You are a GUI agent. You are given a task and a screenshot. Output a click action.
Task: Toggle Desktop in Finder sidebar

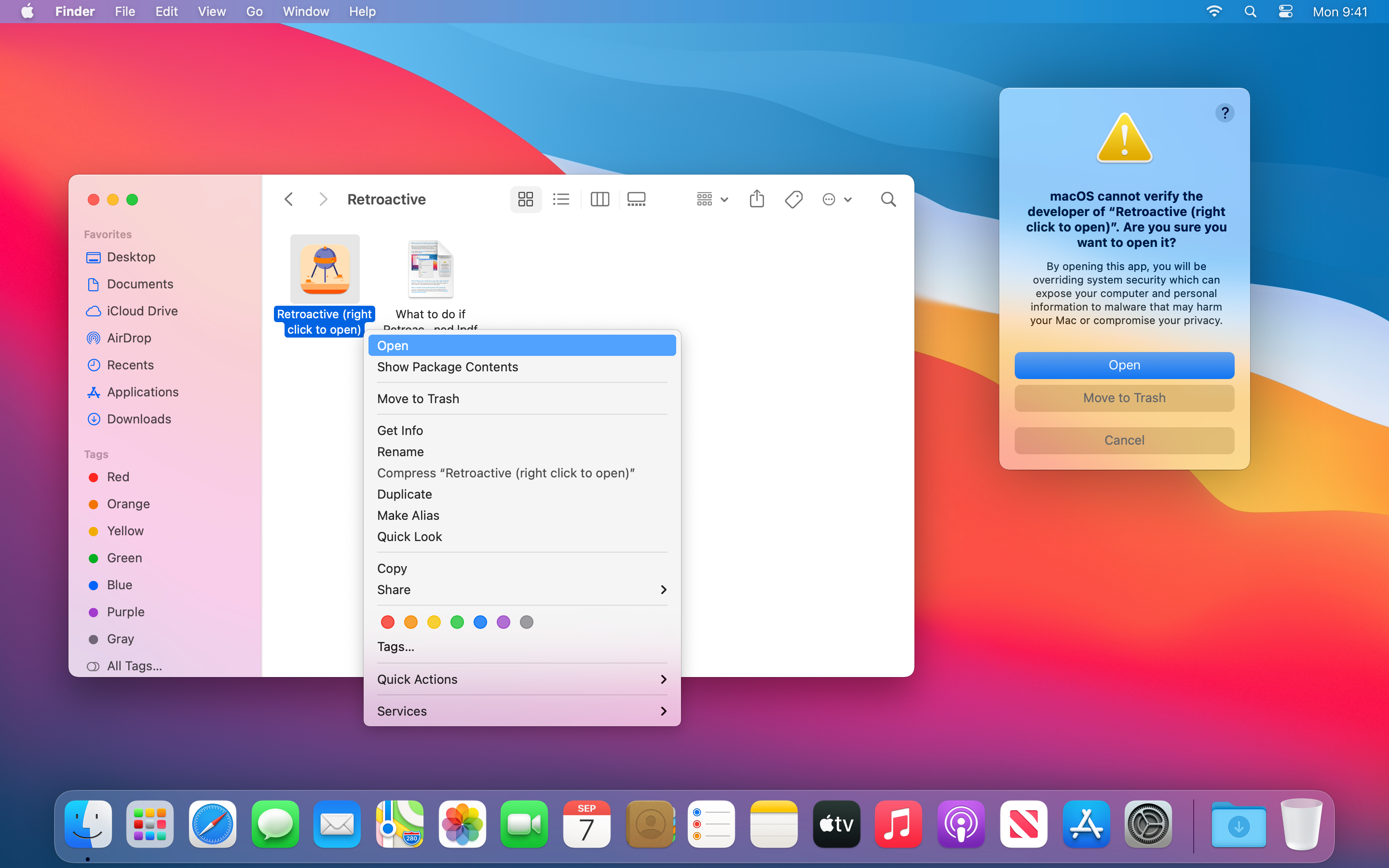tap(131, 257)
